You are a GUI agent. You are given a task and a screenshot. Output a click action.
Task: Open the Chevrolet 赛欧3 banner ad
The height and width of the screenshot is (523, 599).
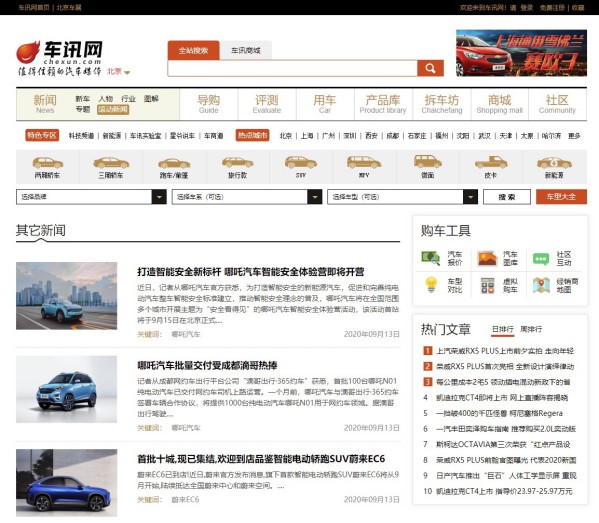point(521,53)
